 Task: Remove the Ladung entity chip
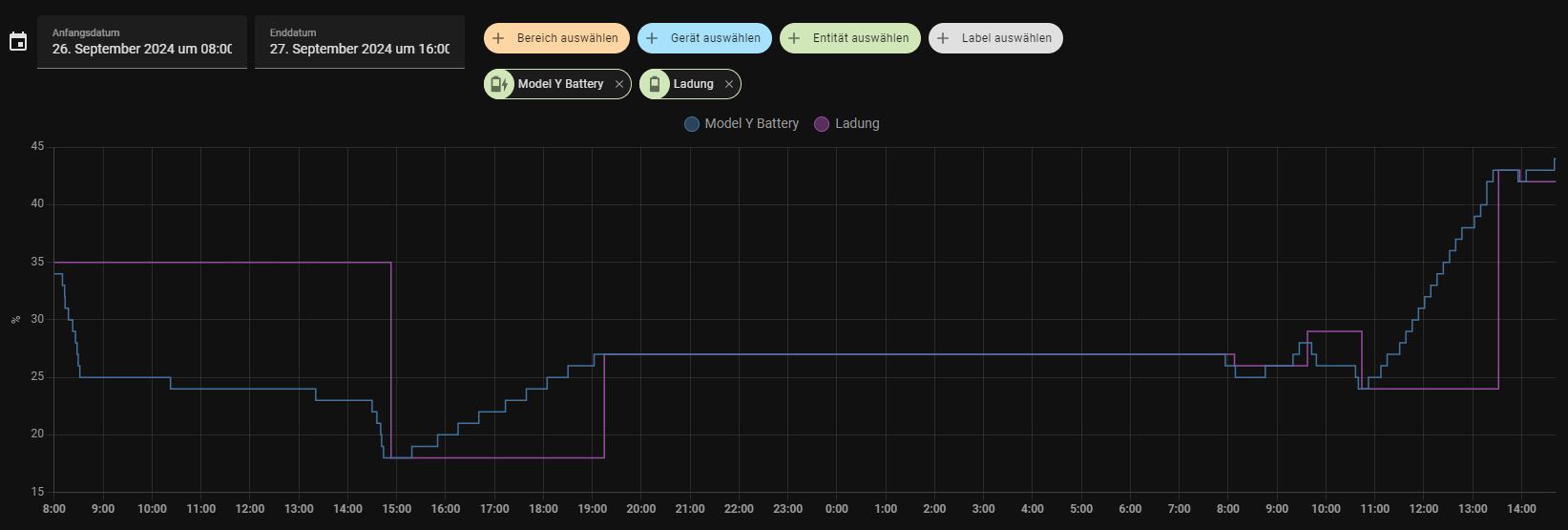click(729, 84)
